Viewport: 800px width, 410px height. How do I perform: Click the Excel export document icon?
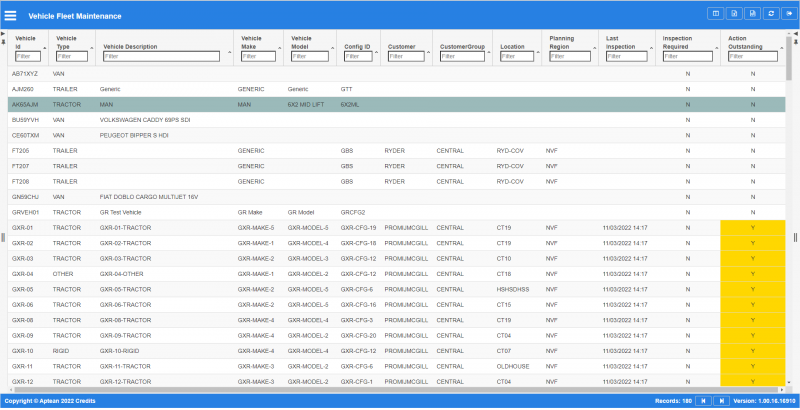click(734, 14)
